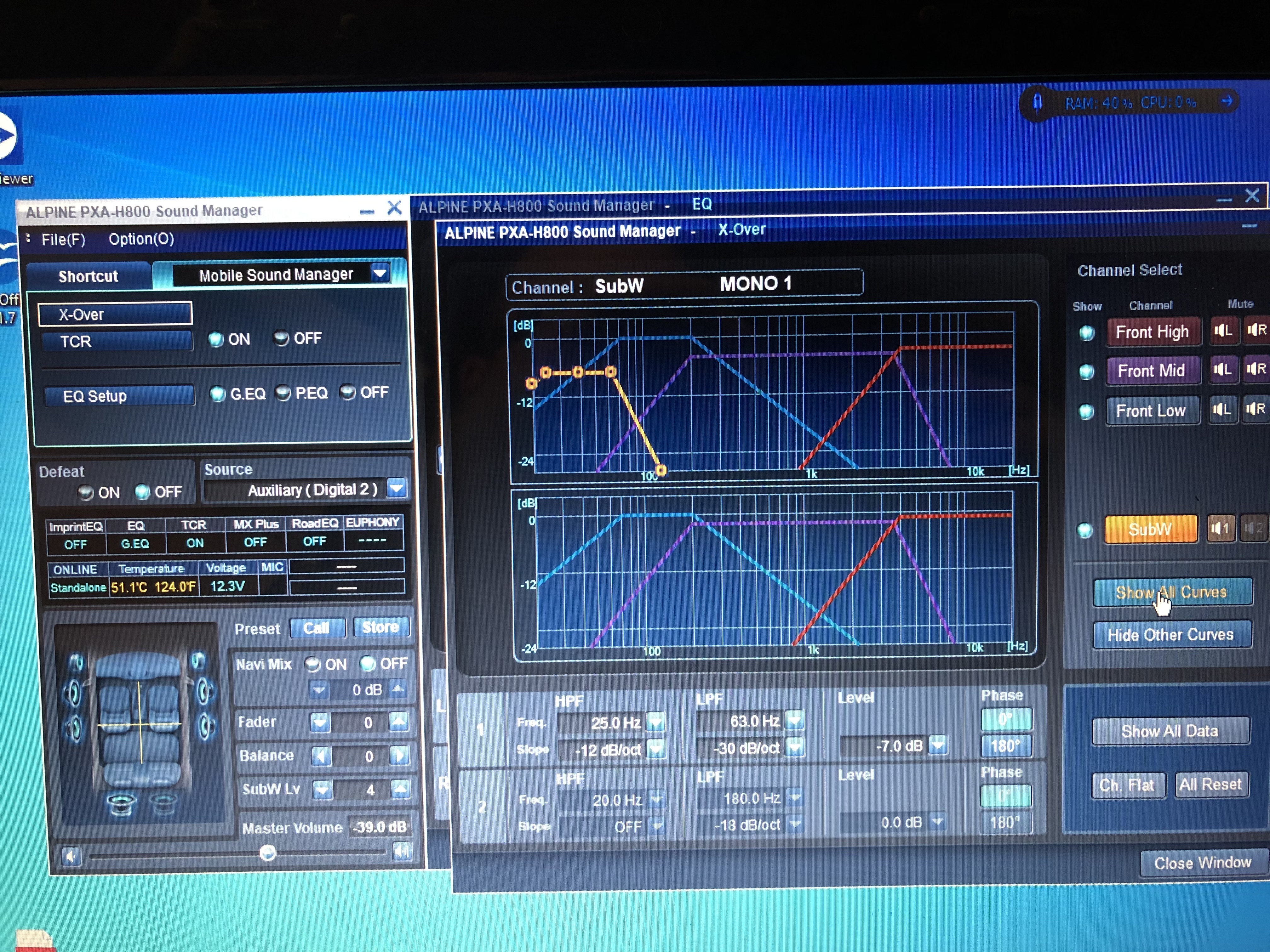This screenshot has width=1270, height=952.
Task: Turn Navi Mix OFF
Action: [368, 664]
